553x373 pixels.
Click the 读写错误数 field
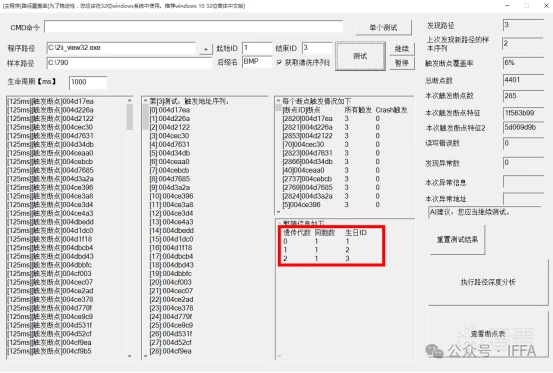tap(523, 143)
